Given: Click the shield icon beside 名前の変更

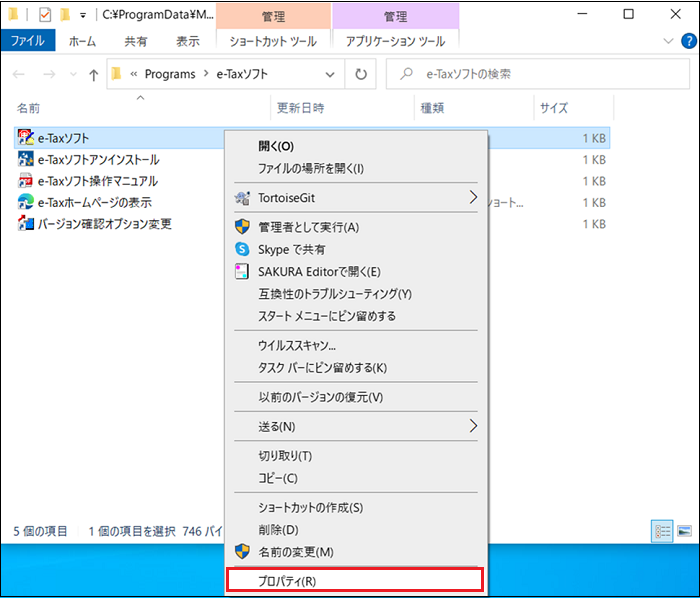Looking at the screenshot, I should (x=242, y=552).
